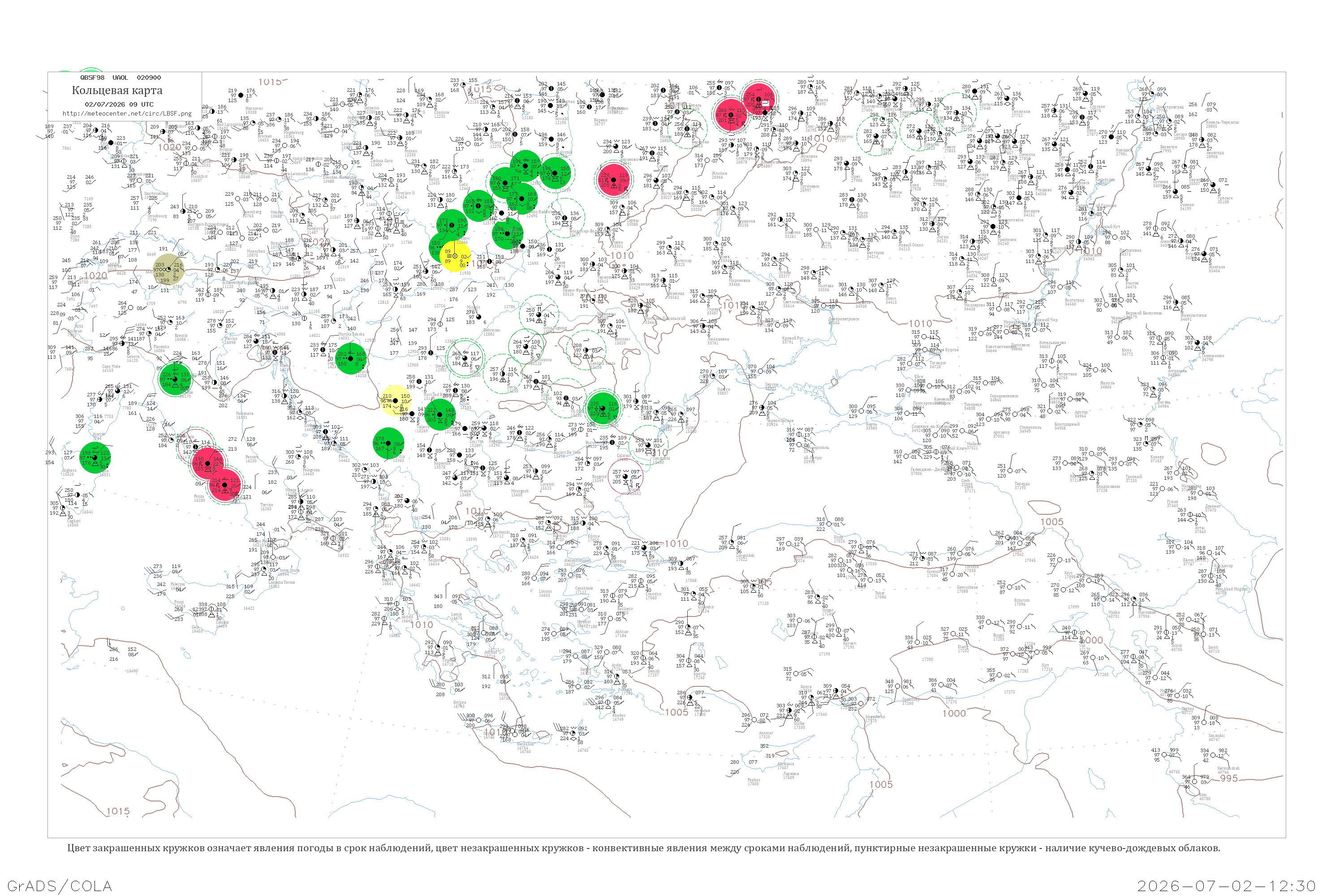The image size is (1344, 896).
Task: Click the 'GrADS/COLA' label
Action: tap(60, 886)
